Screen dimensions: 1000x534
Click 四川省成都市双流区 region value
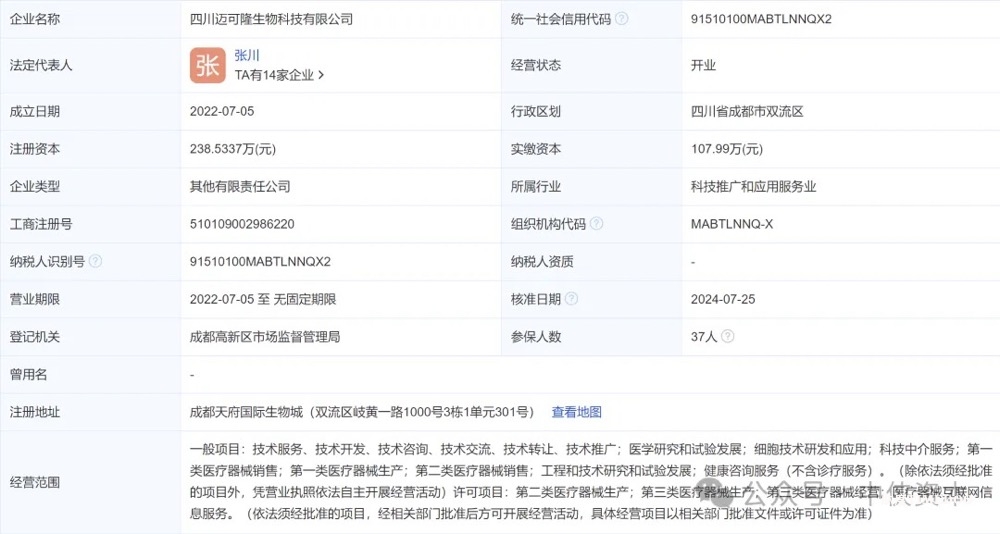(747, 112)
